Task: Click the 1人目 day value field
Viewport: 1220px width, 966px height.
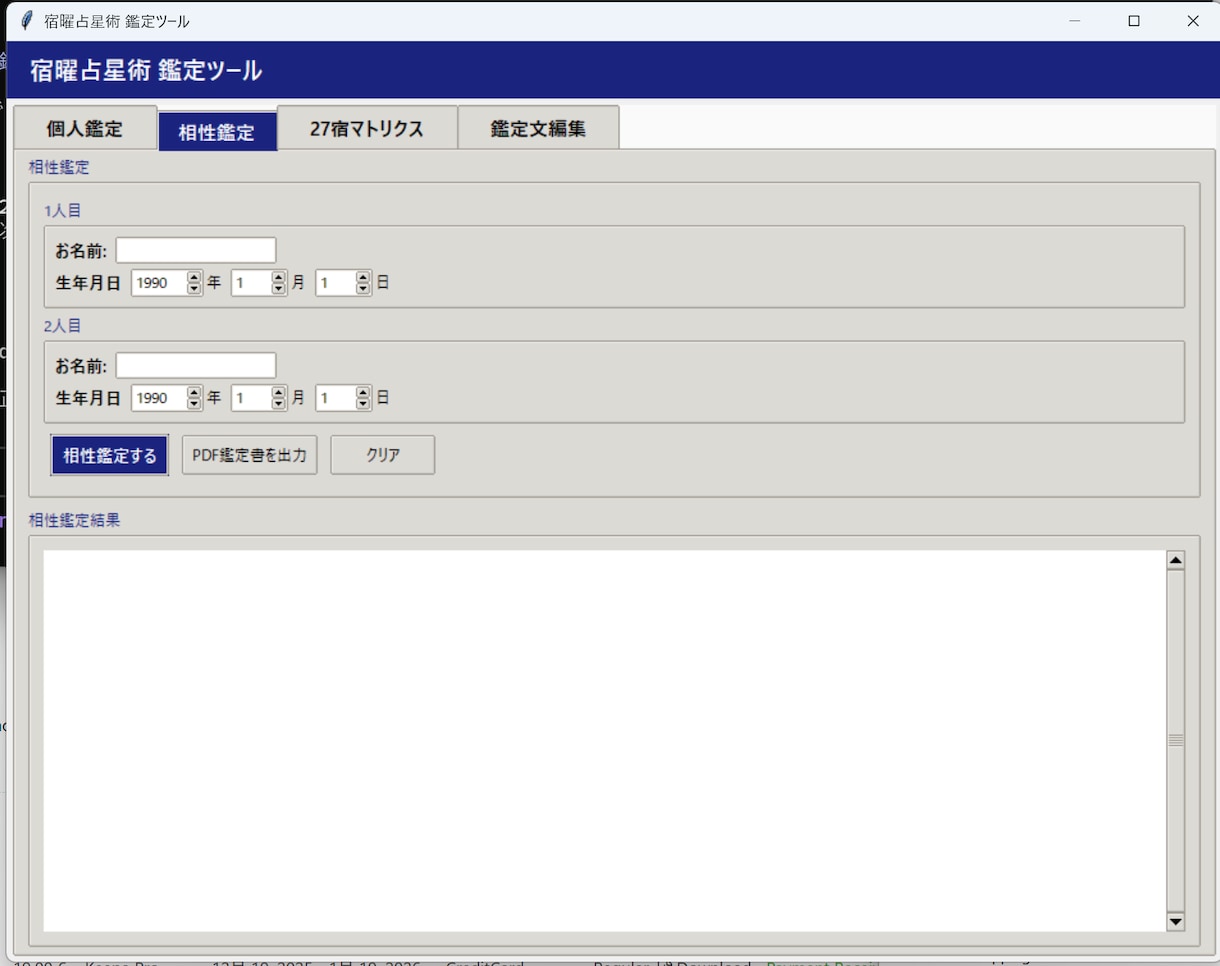Action: [x=336, y=283]
